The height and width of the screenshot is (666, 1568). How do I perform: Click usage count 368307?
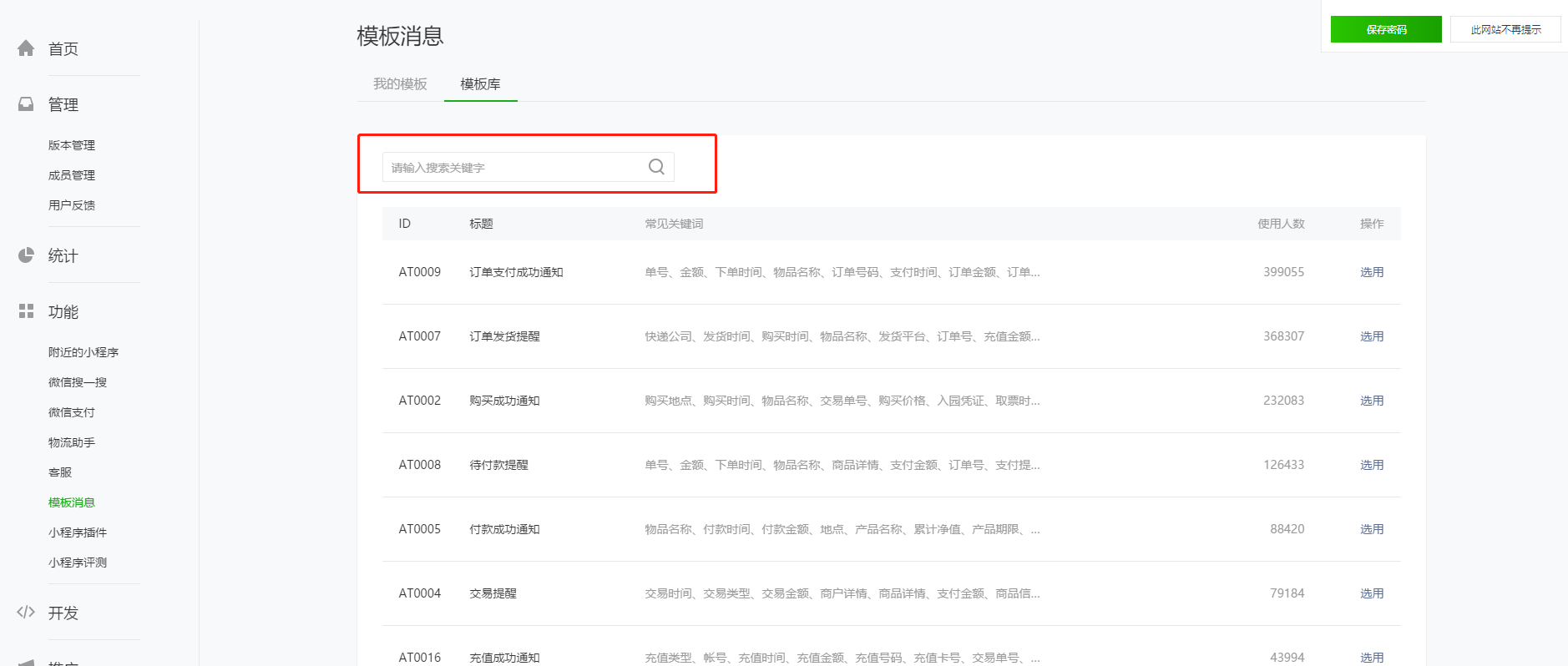click(1283, 336)
